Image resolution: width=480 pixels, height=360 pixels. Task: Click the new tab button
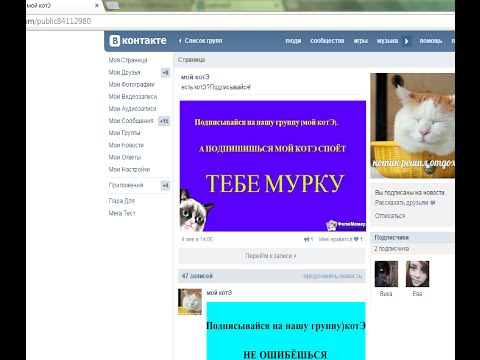pos(113,6)
